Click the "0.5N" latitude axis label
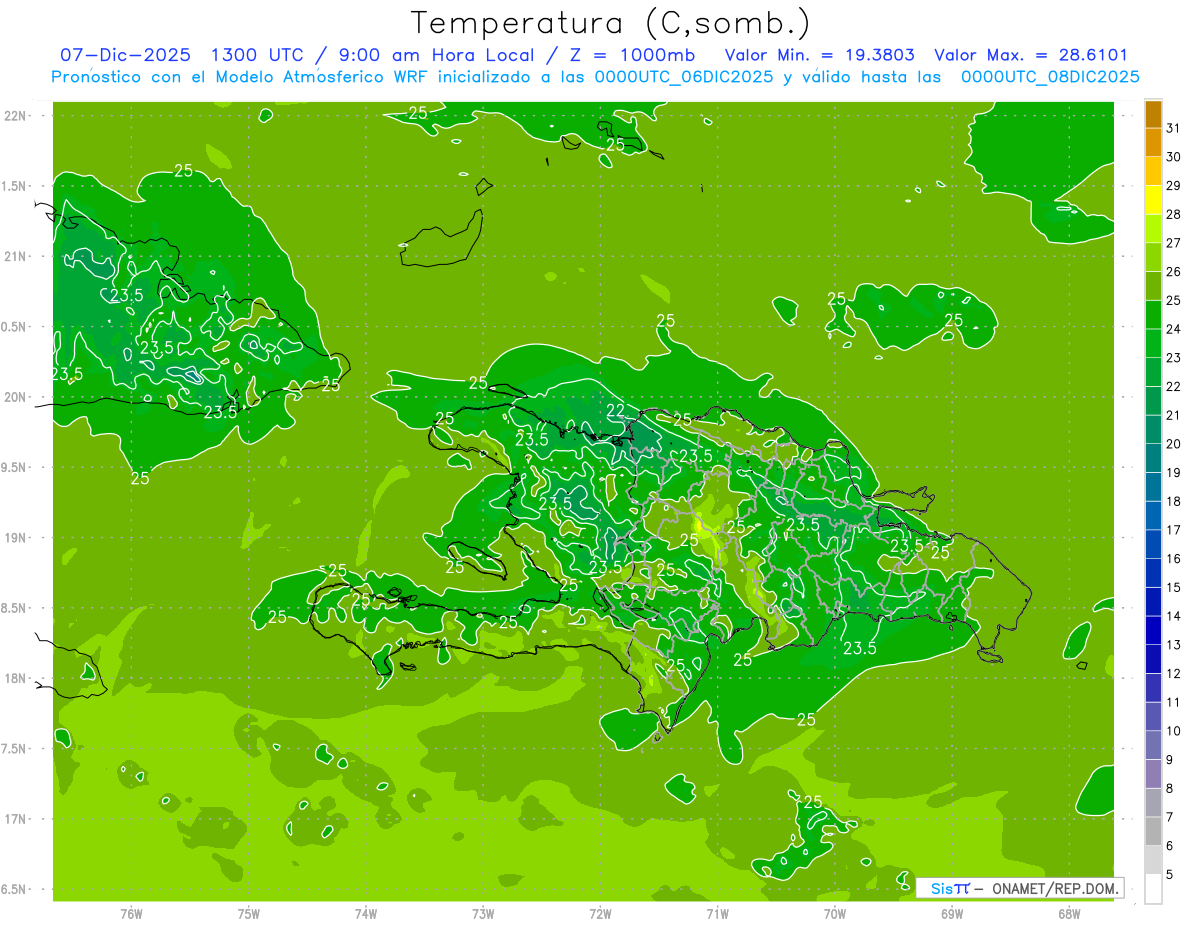This screenshot has width=1200, height=927. pos(15,327)
